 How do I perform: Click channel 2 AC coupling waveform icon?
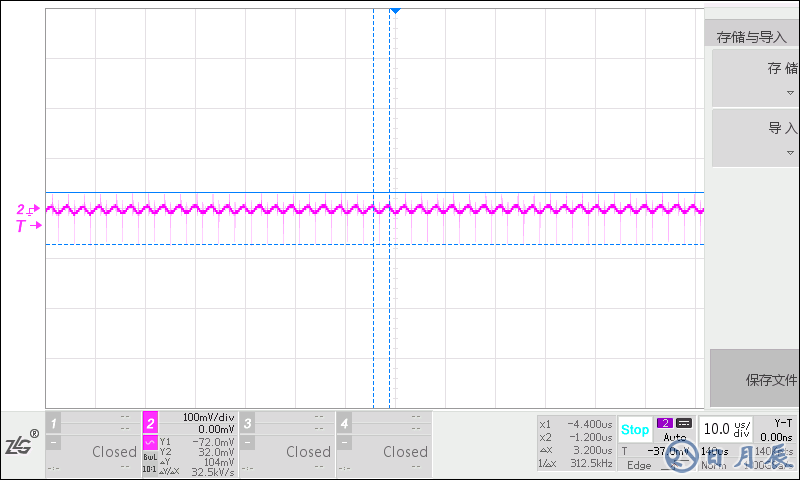tap(150, 442)
